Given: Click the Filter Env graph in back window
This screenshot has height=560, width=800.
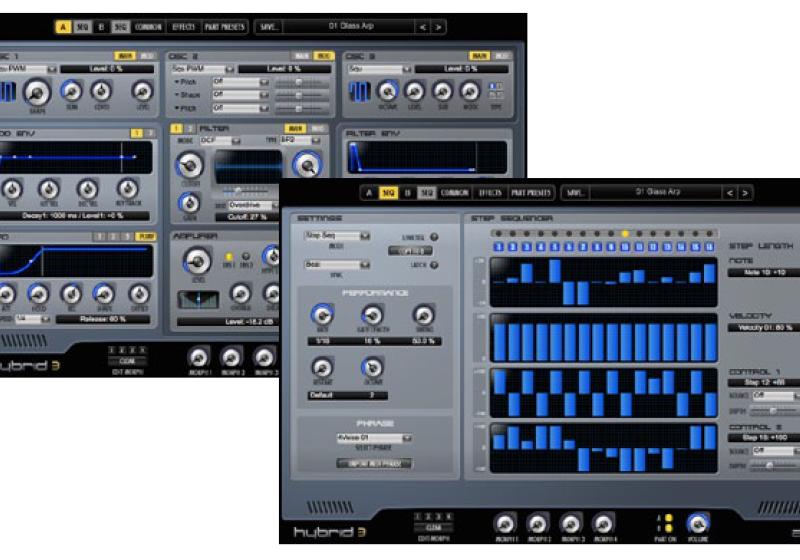Looking at the screenshot, I should pyautogui.click(x=427, y=157).
